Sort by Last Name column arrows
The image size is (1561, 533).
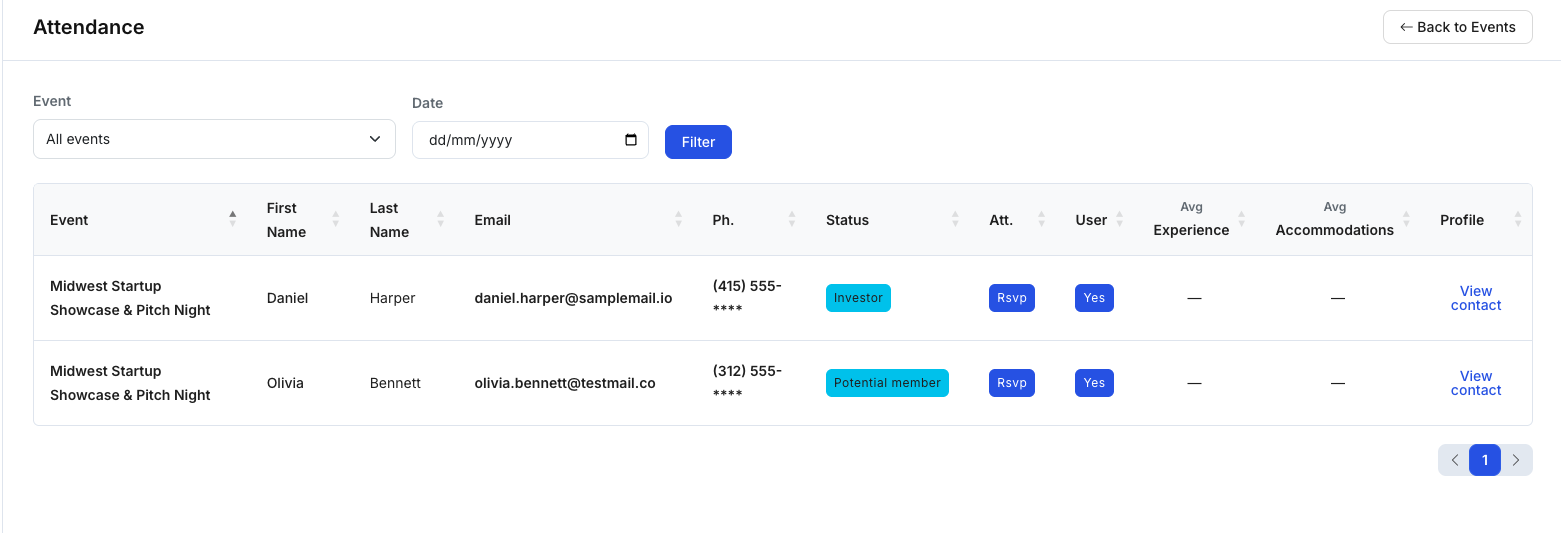[x=441, y=219]
